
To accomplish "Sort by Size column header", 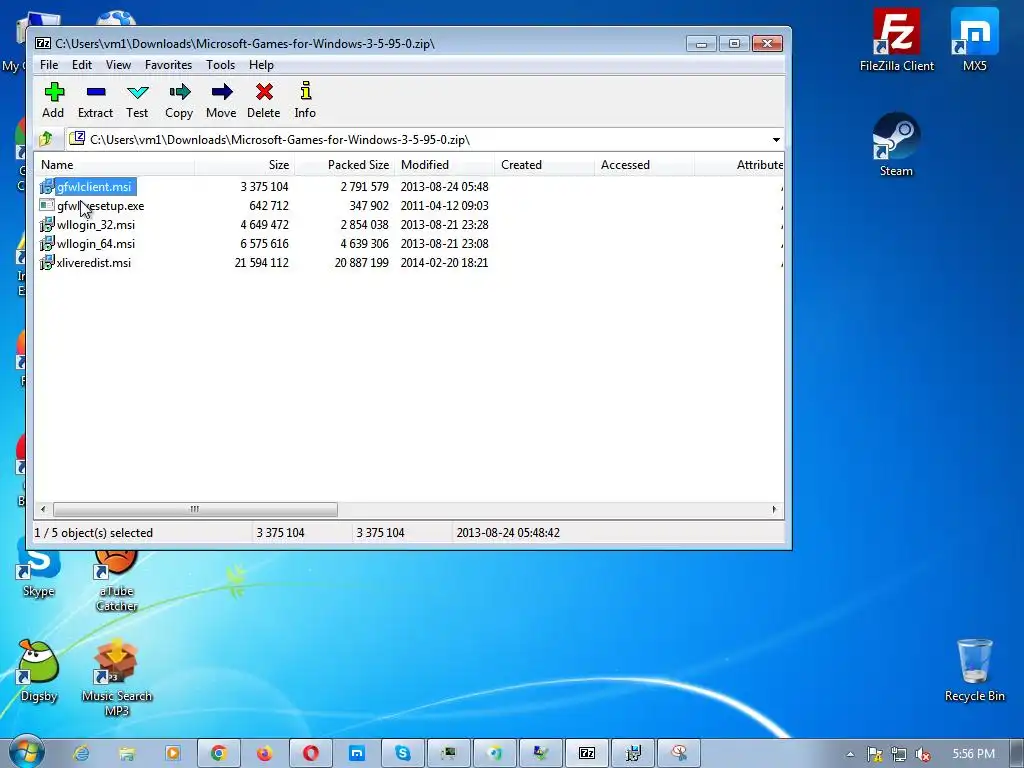I will 244,165.
